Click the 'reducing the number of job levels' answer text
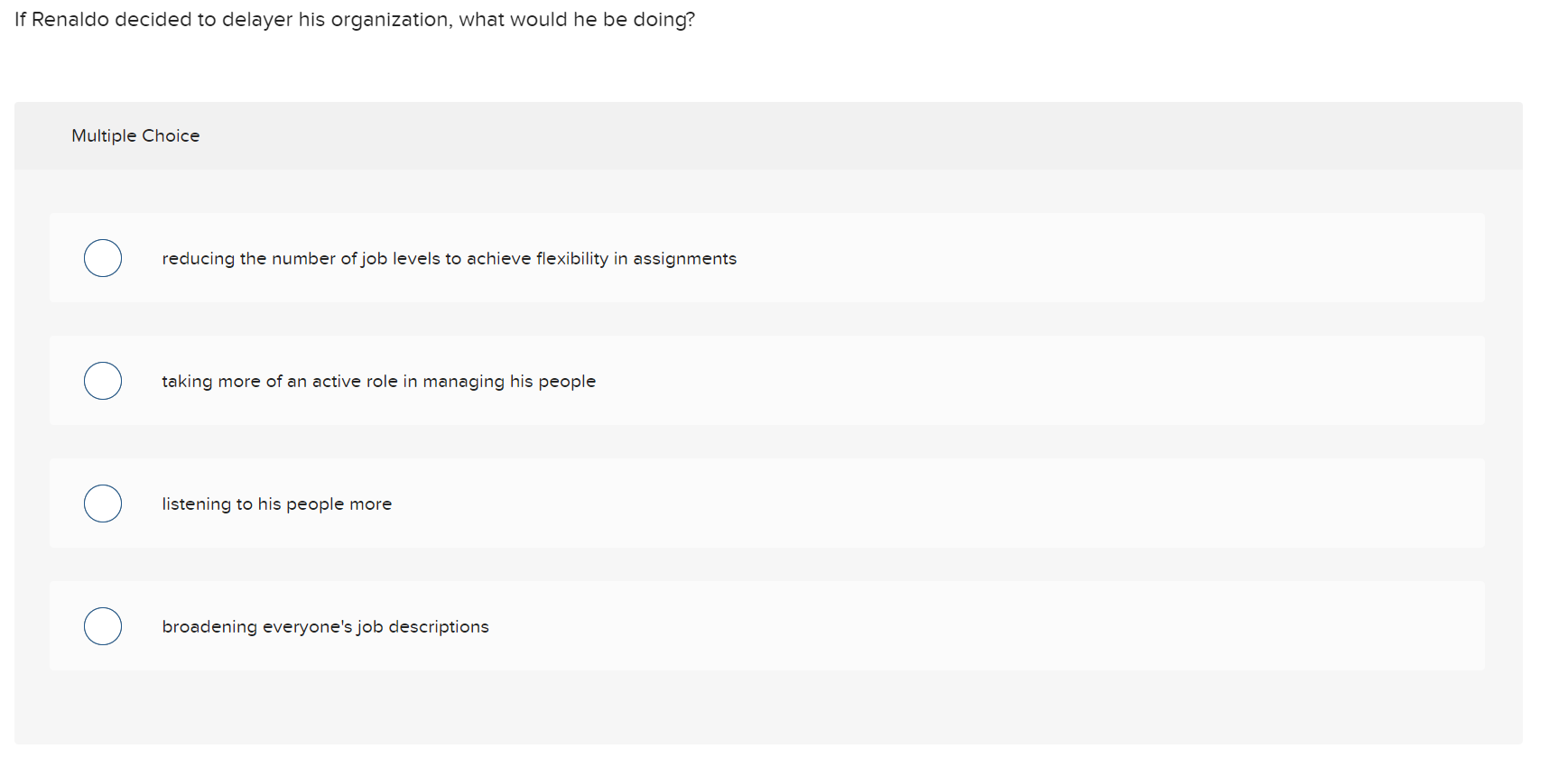 [449, 259]
